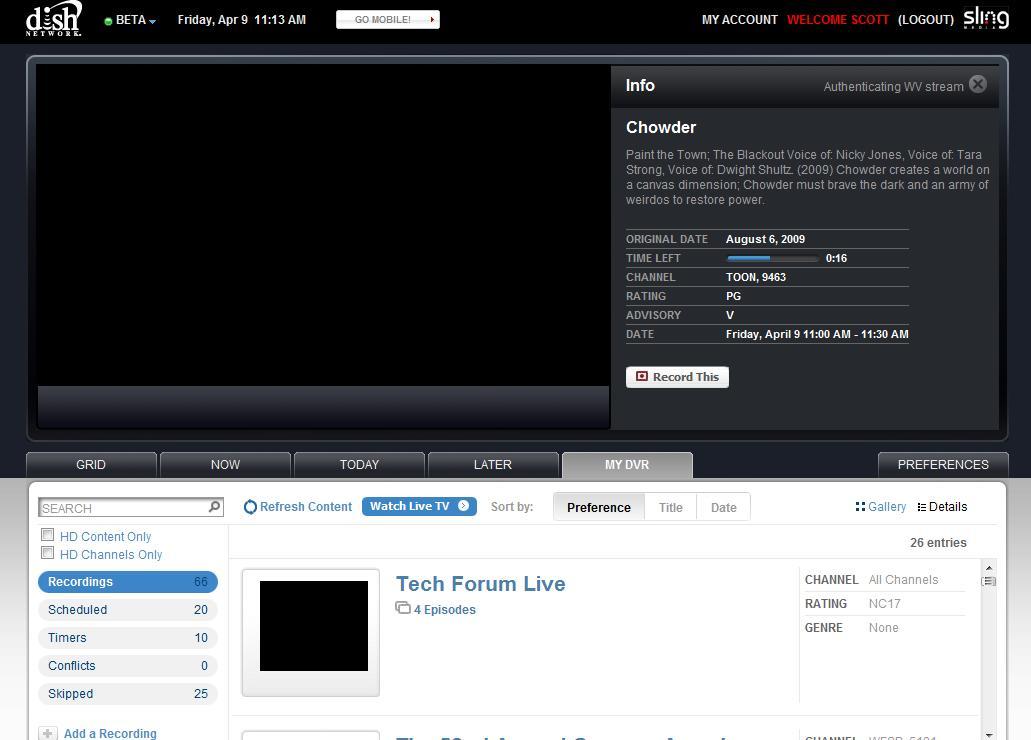The height and width of the screenshot is (740, 1031).
Task: Open the PREFERENCES tab
Action: click(x=944, y=465)
